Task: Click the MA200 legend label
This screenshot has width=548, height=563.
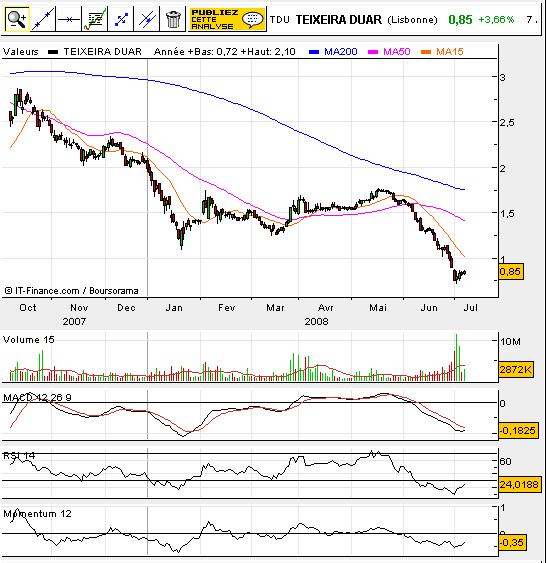Action: (340, 52)
